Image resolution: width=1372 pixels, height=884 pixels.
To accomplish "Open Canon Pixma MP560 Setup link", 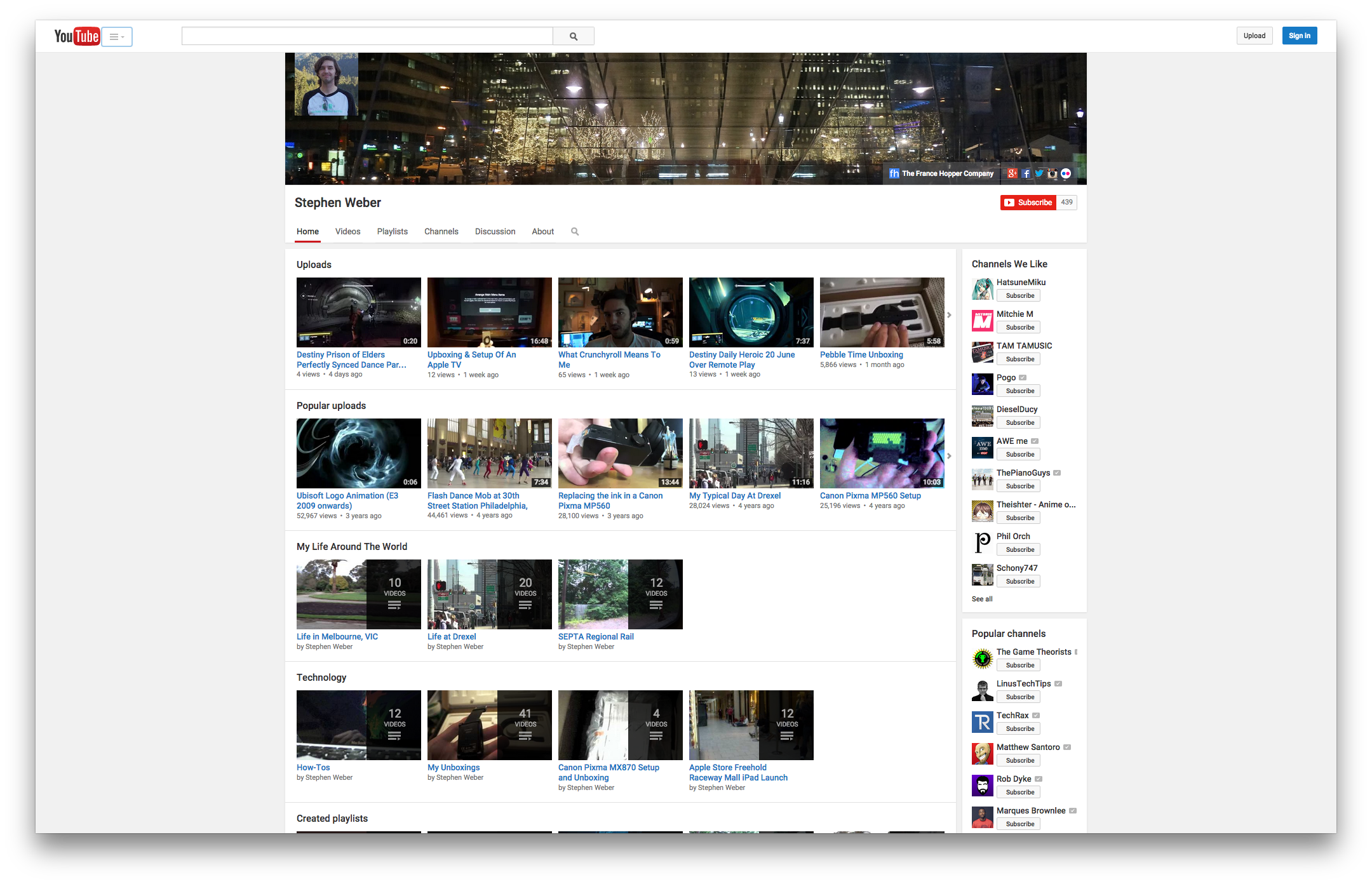I will 870,496.
